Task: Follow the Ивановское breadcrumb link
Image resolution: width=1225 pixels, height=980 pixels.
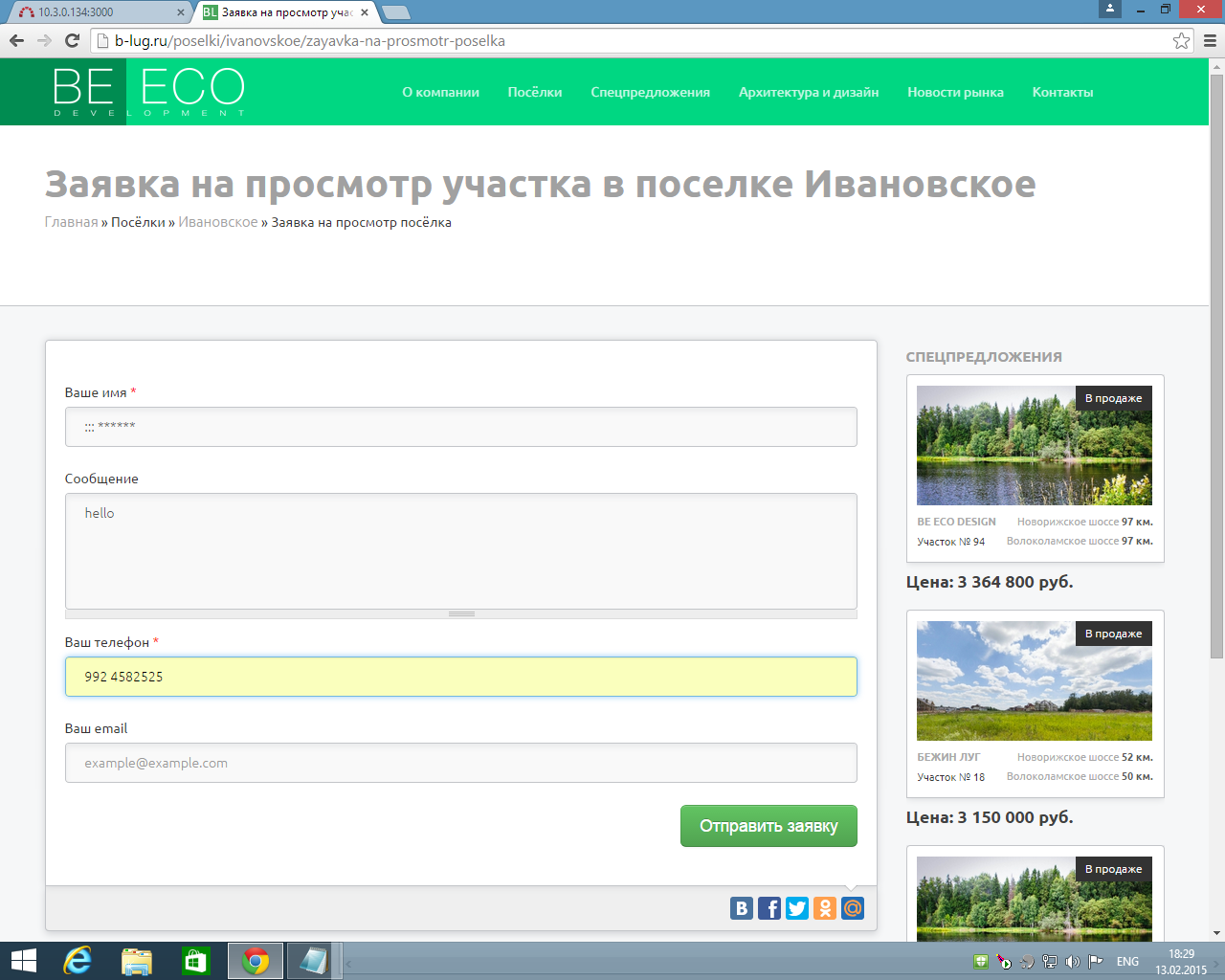Action: tap(218, 222)
